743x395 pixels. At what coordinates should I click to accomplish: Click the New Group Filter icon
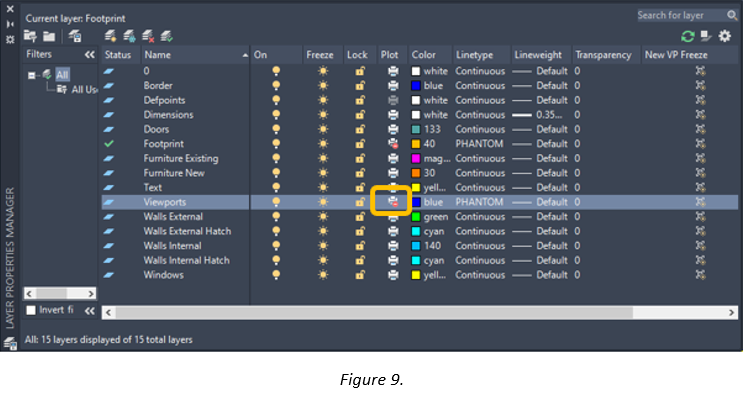[49, 36]
